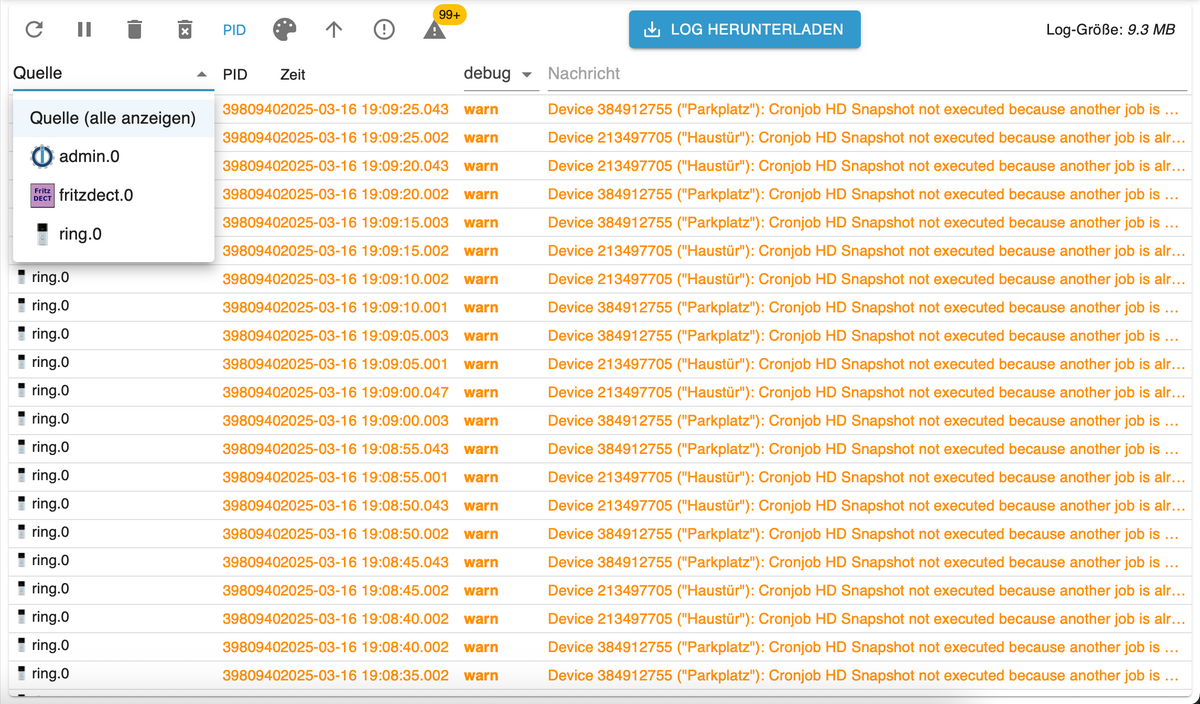Select admin.0 from source list
The width and height of the screenshot is (1200, 704).
pyautogui.click(x=89, y=157)
